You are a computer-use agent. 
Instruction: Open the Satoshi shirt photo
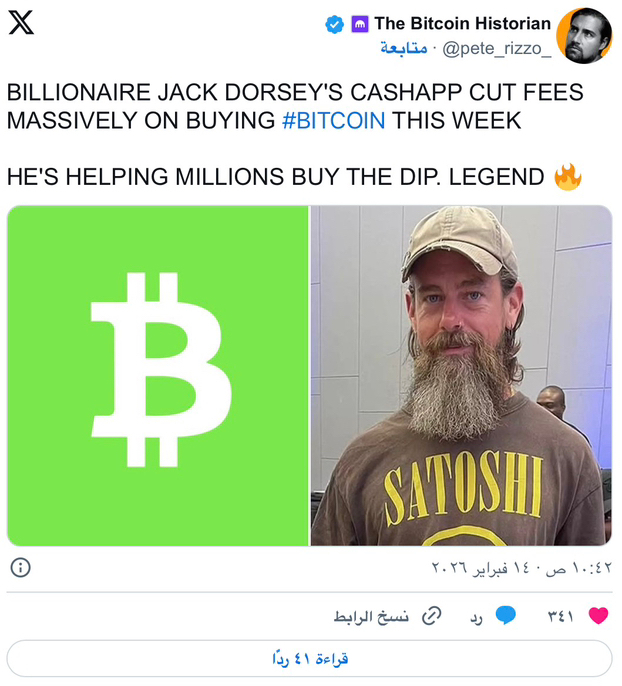point(461,376)
